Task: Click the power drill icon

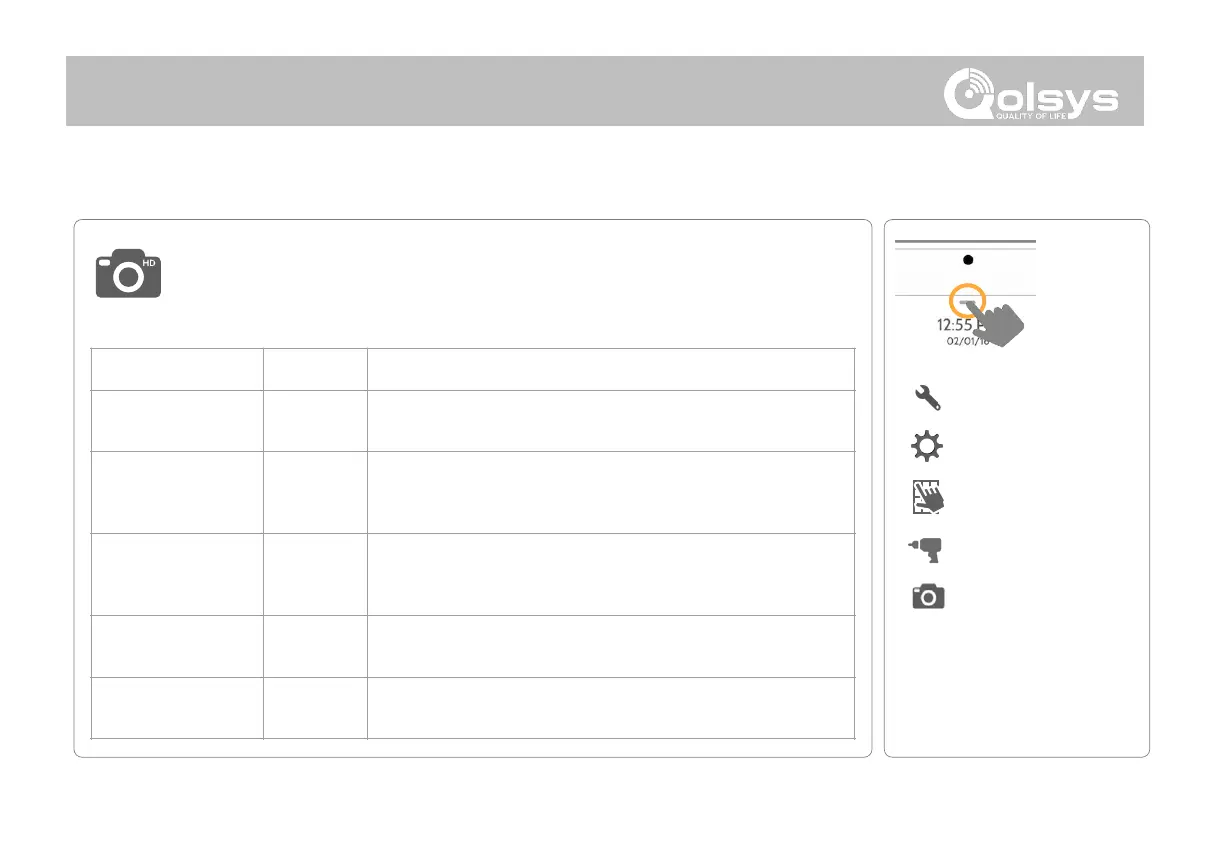Action: [x=928, y=549]
